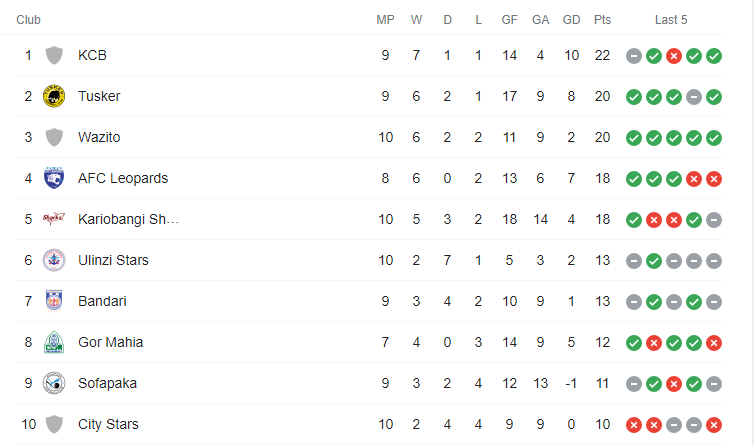This screenshot has width=754, height=445.
Task: Click the Last 5 column header
Action: [x=671, y=20]
